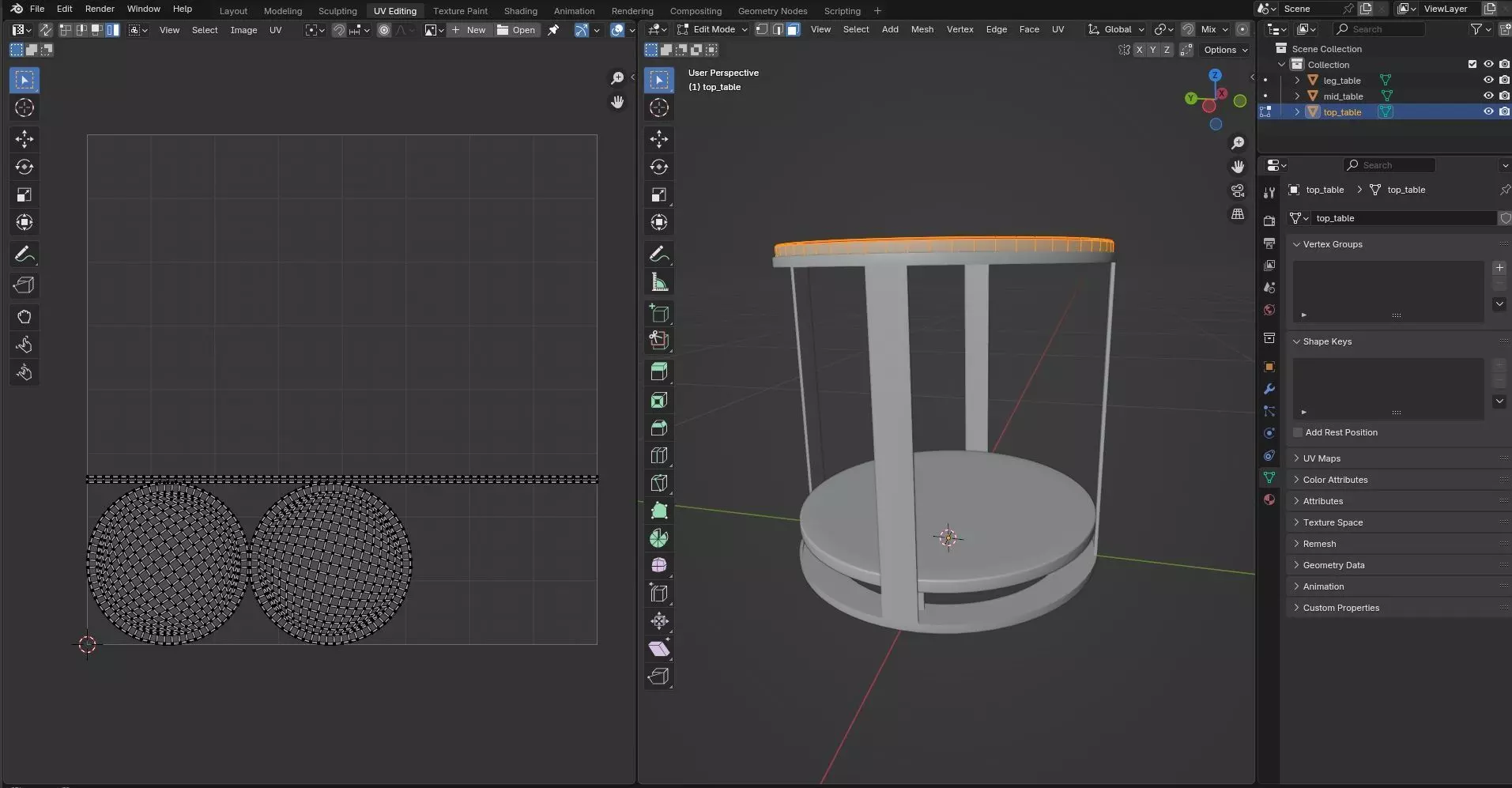Select the Poly Build tool

pos(659,511)
